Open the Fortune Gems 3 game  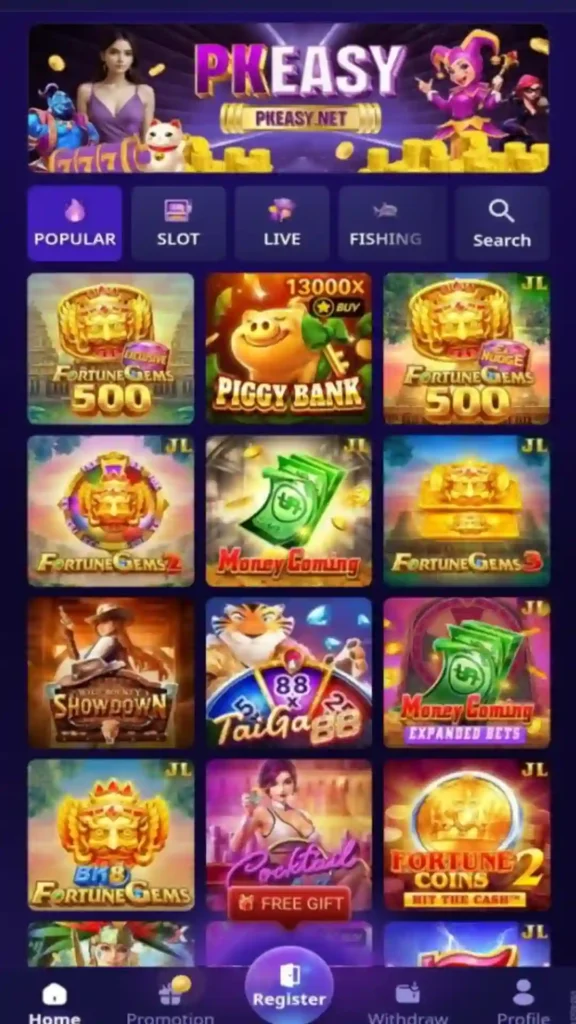[x=466, y=511]
